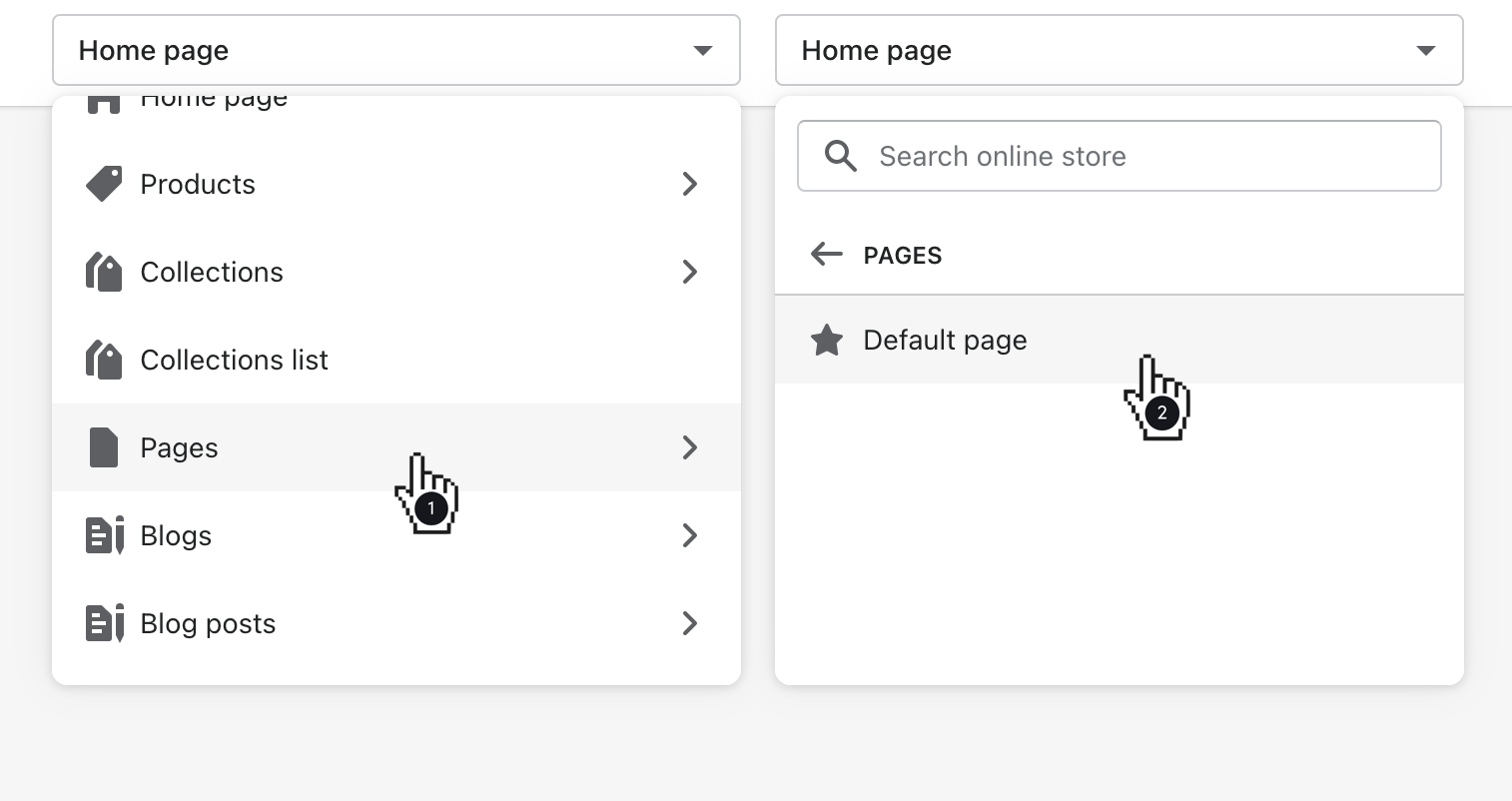Click the star icon beside Default page
This screenshot has height=801, width=1512.
pyautogui.click(x=827, y=340)
